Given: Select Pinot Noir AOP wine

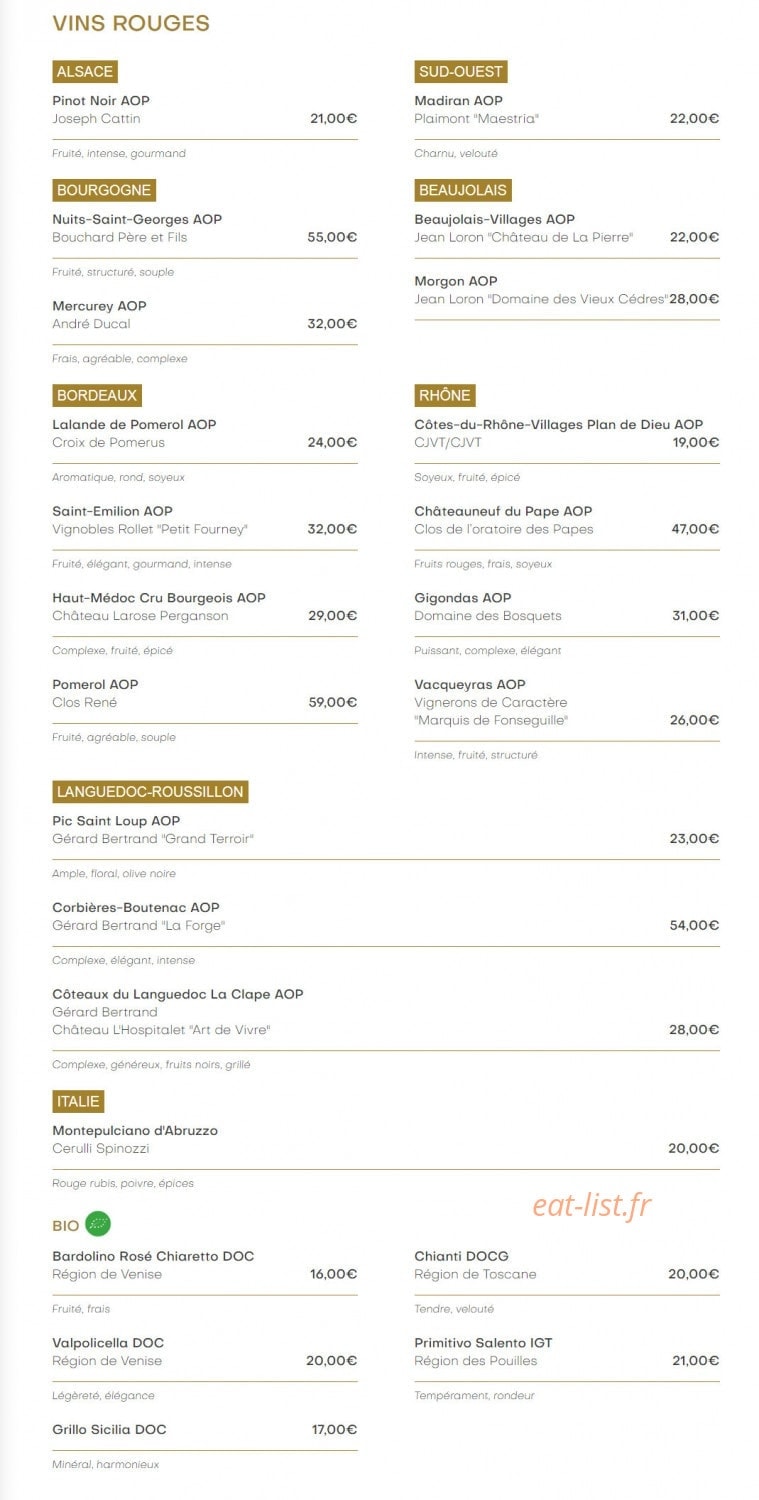Looking at the screenshot, I should 101,101.
